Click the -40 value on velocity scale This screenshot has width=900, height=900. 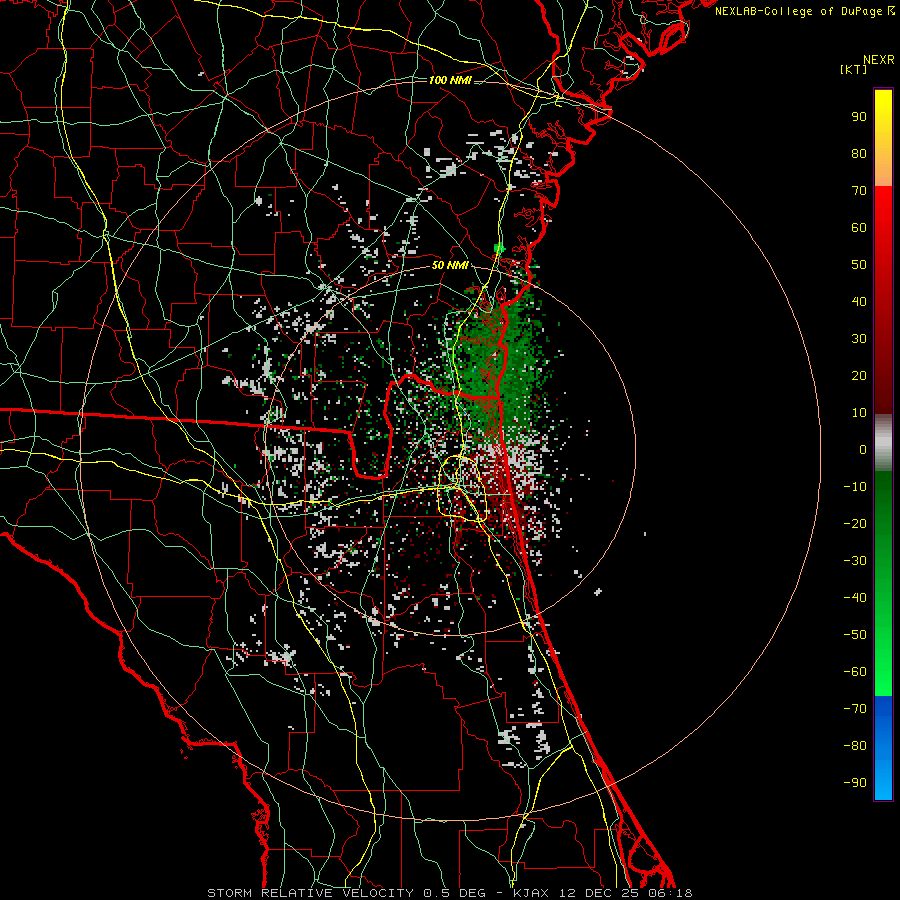(x=855, y=598)
